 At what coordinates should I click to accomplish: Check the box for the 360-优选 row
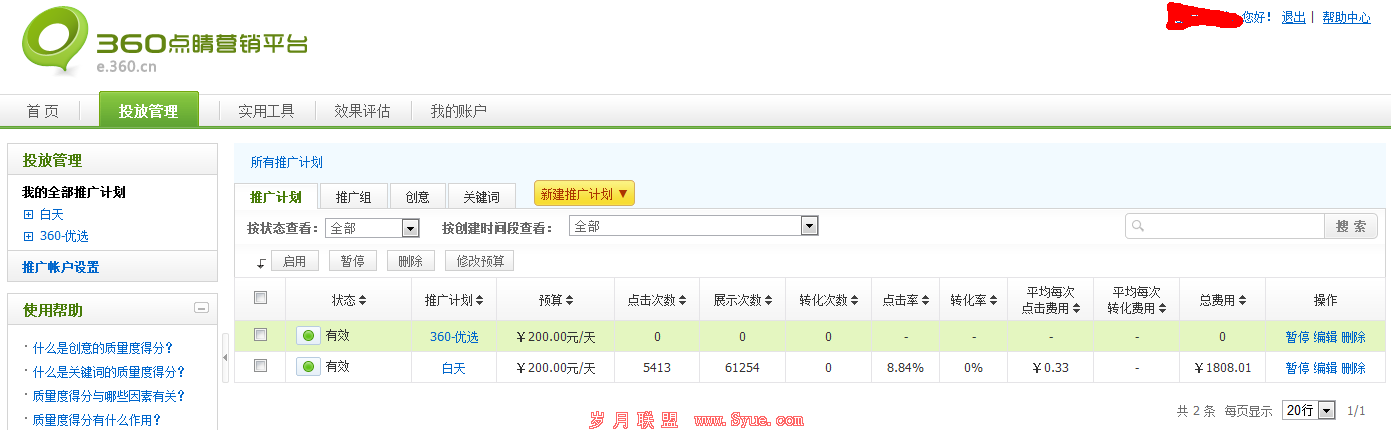coord(261,334)
